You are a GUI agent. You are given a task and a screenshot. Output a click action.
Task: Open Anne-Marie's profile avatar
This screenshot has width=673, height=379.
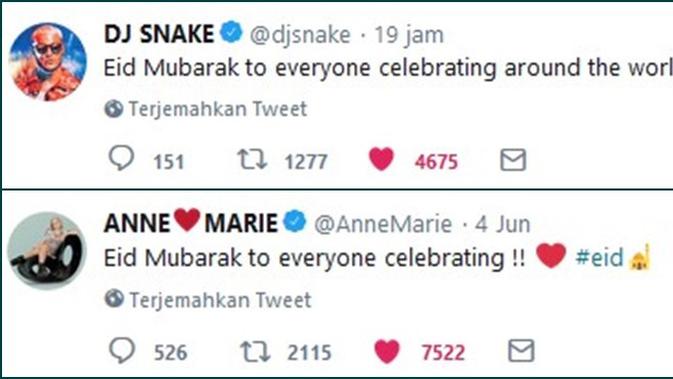[48, 251]
